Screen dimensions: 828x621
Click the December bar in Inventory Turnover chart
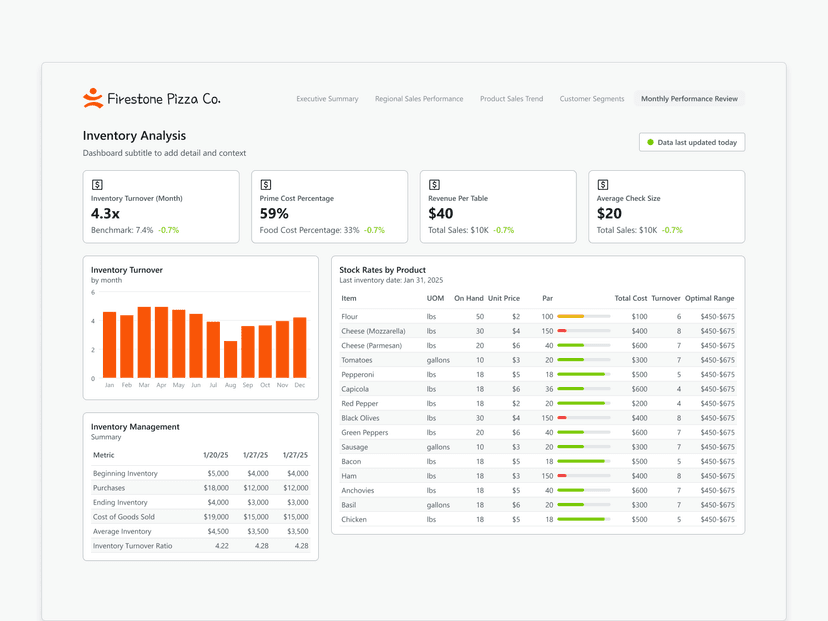tap(302, 345)
